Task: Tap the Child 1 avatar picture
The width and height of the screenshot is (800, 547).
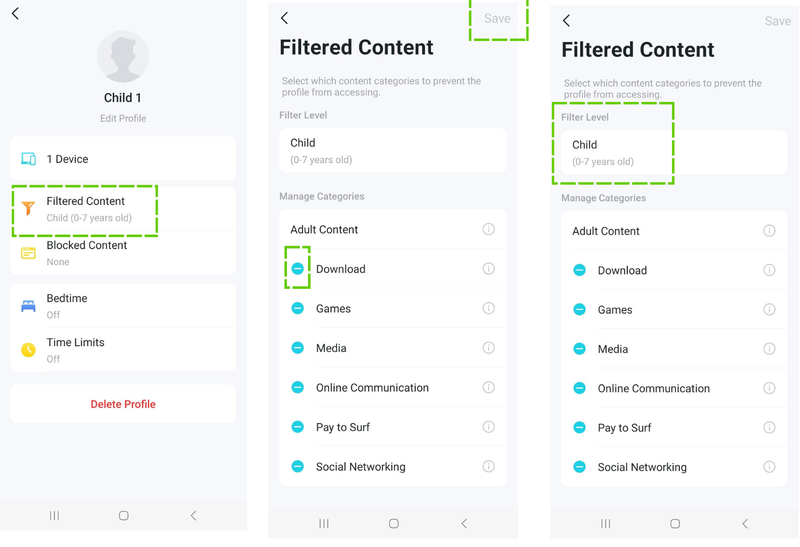Action: click(123, 56)
